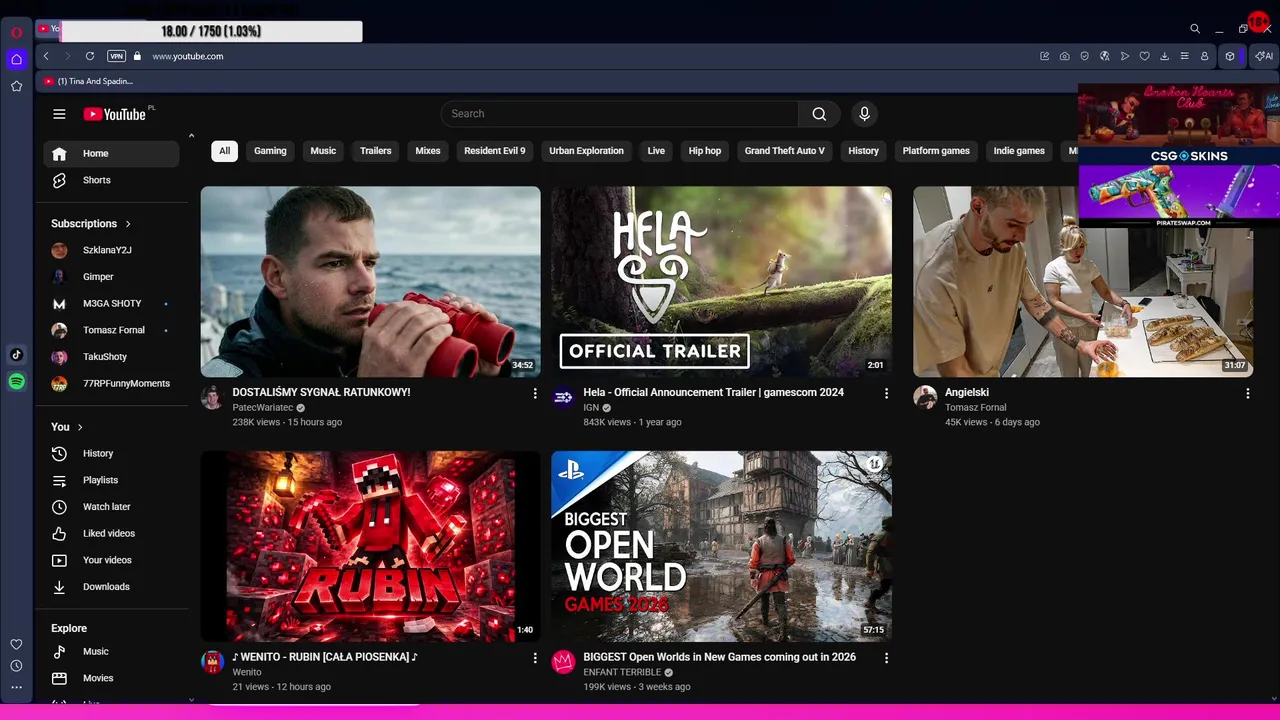The height and width of the screenshot is (720, 1280).
Task: Click the send/flow arrow toolbar icon
Action: pos(1125,56)
